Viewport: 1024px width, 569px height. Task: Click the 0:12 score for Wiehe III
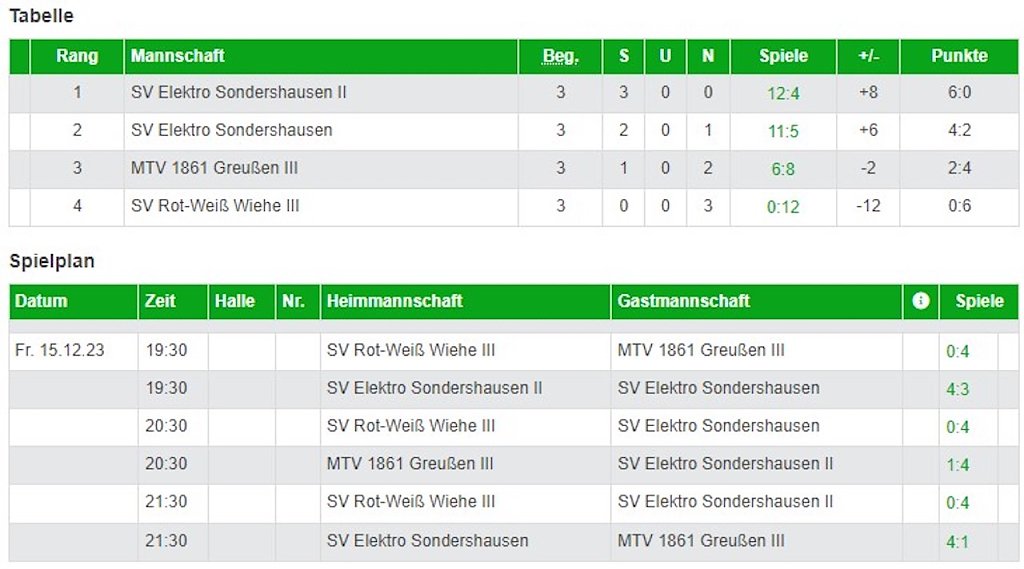(x=783, y=208)
